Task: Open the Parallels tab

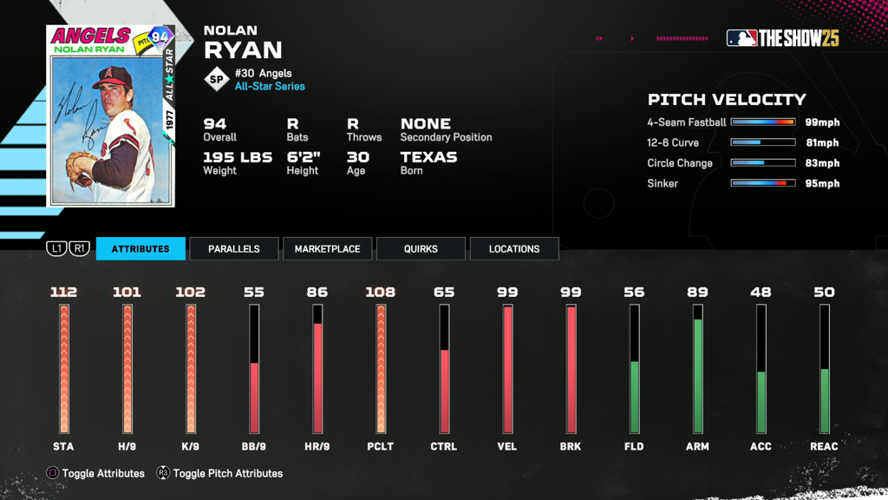Action: (234, 249)
